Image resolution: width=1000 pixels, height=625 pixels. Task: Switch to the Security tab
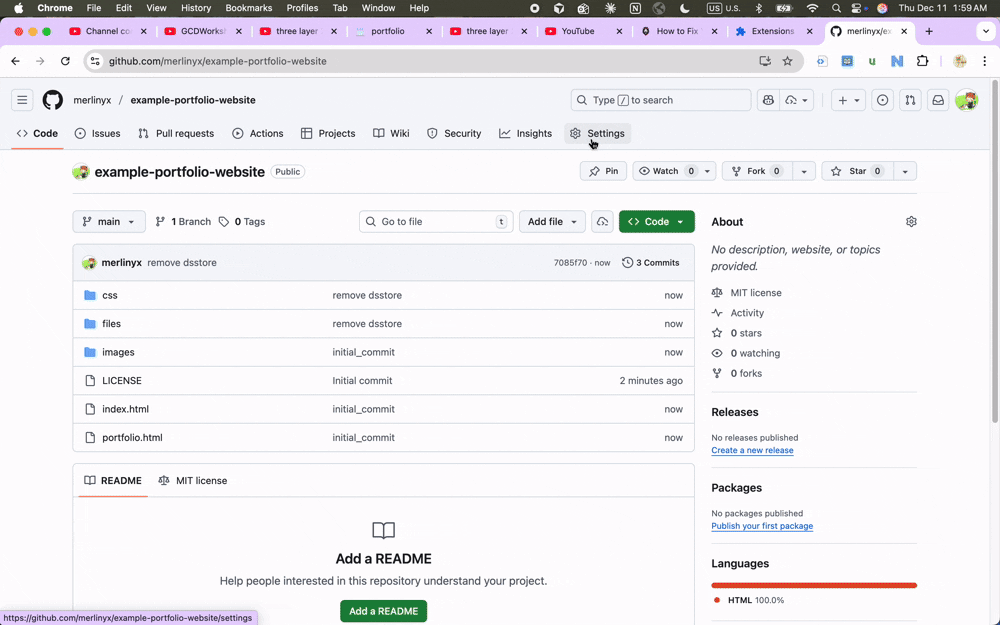(454, 133)
